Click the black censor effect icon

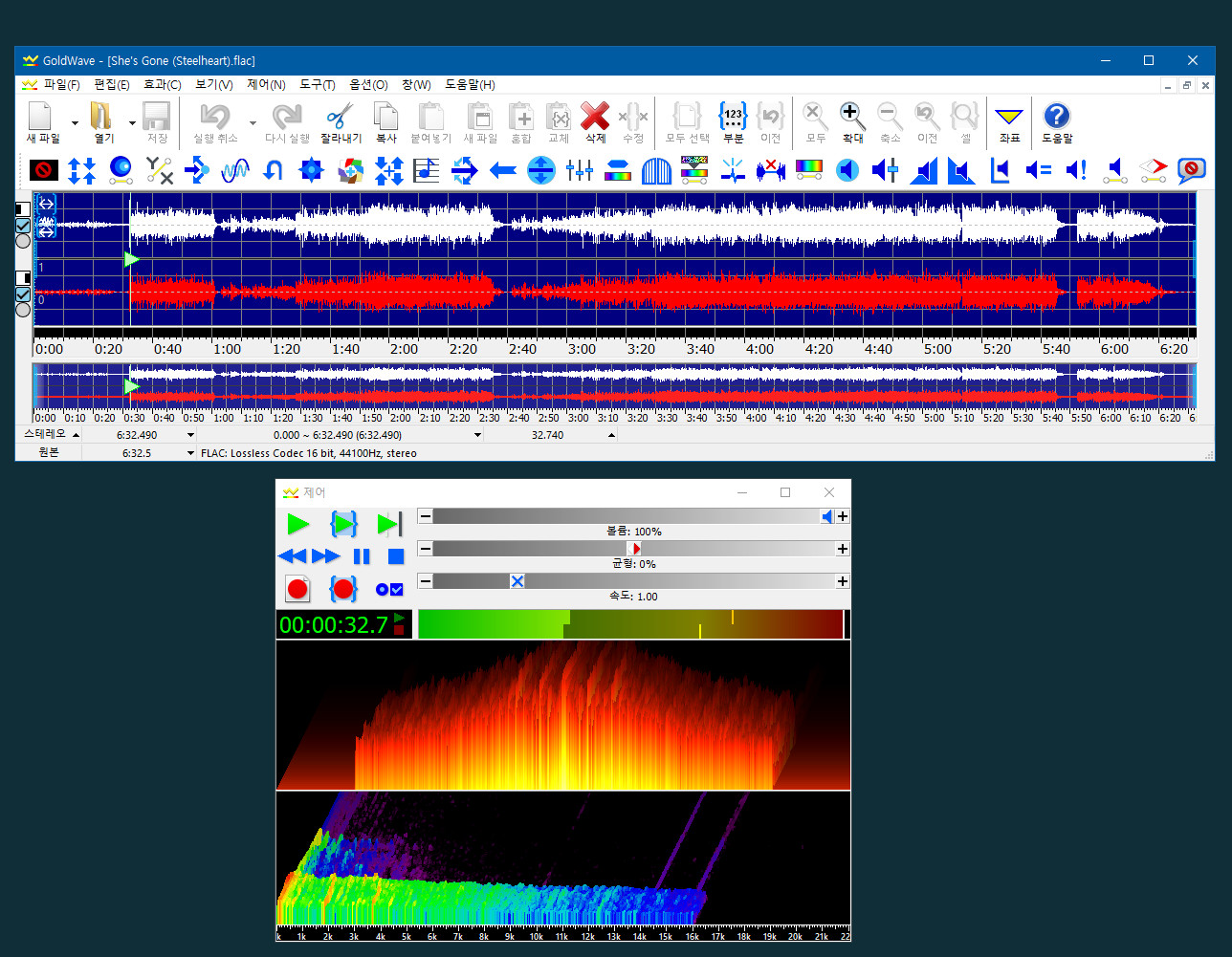click(x=44, y=171)
